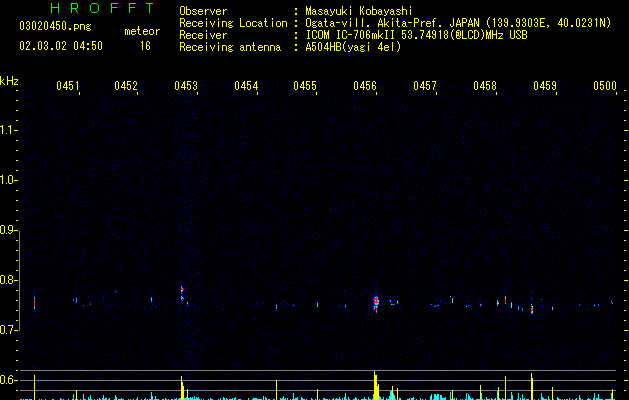Image resolution: width=629 pixels, height=400 pixels.
Task: Click the timestamp 02.03.02 04:50
Action: coord(61,46)
